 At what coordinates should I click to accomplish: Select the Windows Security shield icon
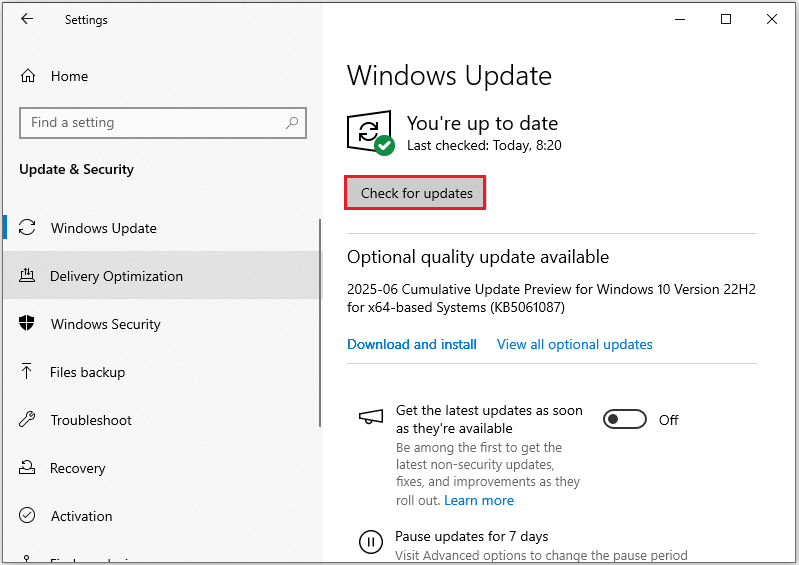pos(26,323)
